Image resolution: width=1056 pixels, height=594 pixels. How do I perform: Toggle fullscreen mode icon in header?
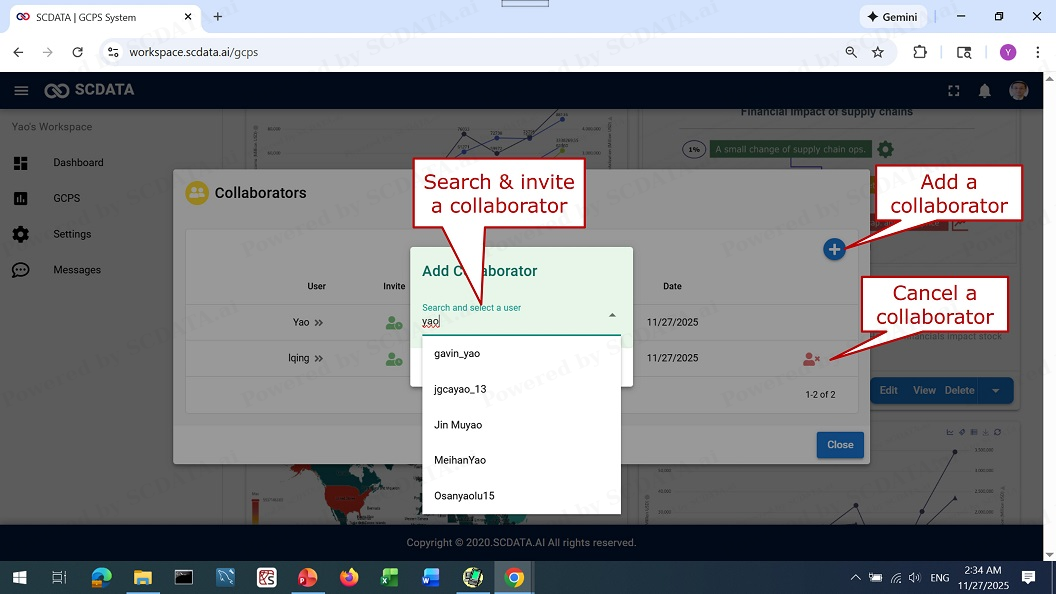click(x=953, y=91)
